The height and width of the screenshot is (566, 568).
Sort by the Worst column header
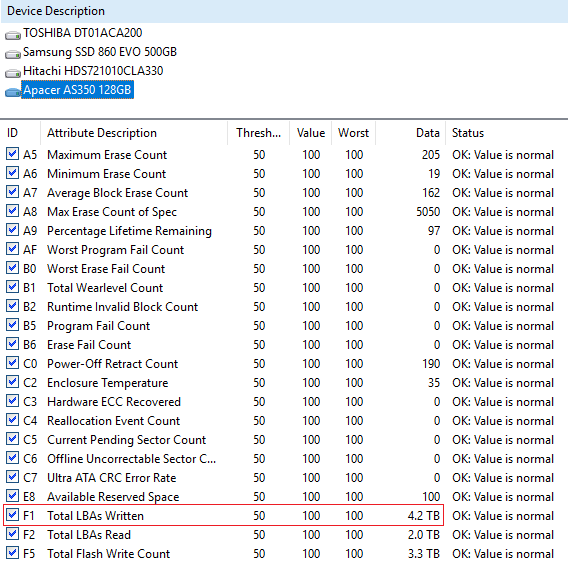click(353, 133)
